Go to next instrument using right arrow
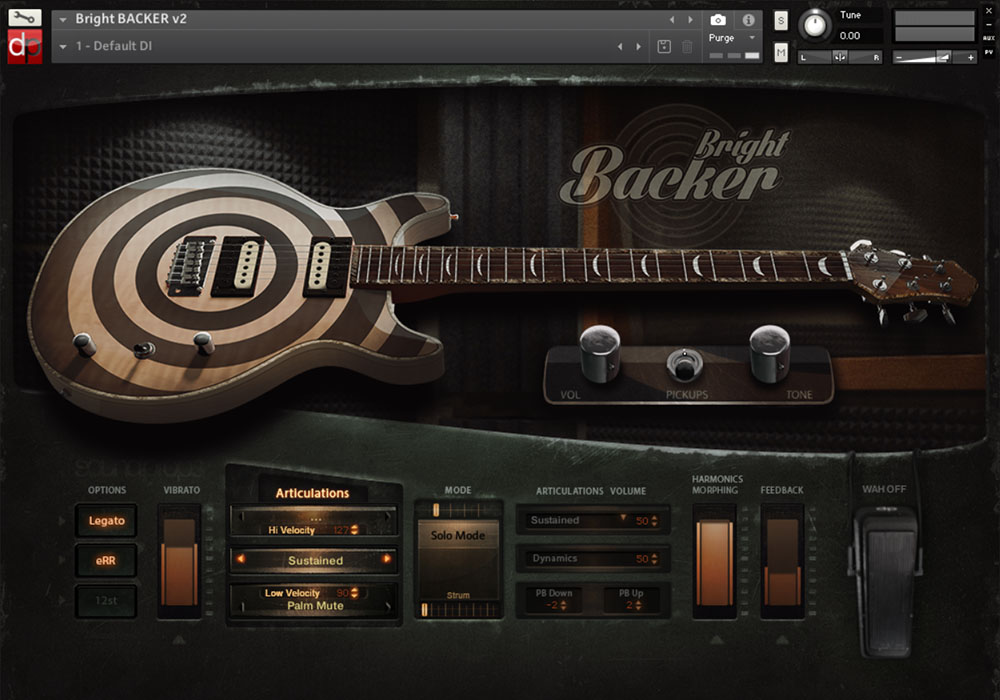 tap(690, 20)
